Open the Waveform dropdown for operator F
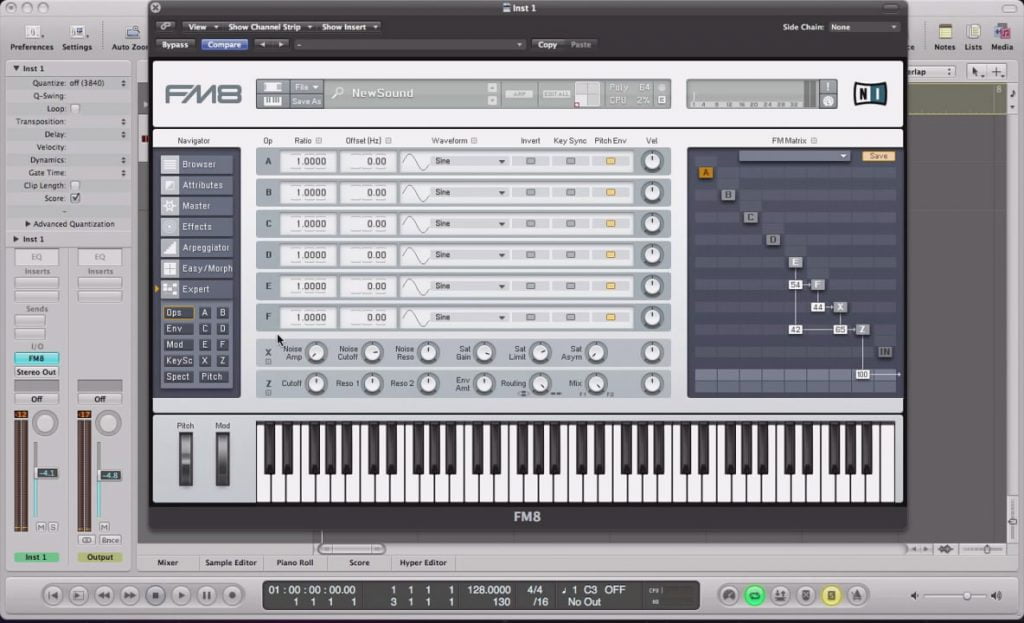1024x623 pixels. pyautogui.click(x=469, y=317)
